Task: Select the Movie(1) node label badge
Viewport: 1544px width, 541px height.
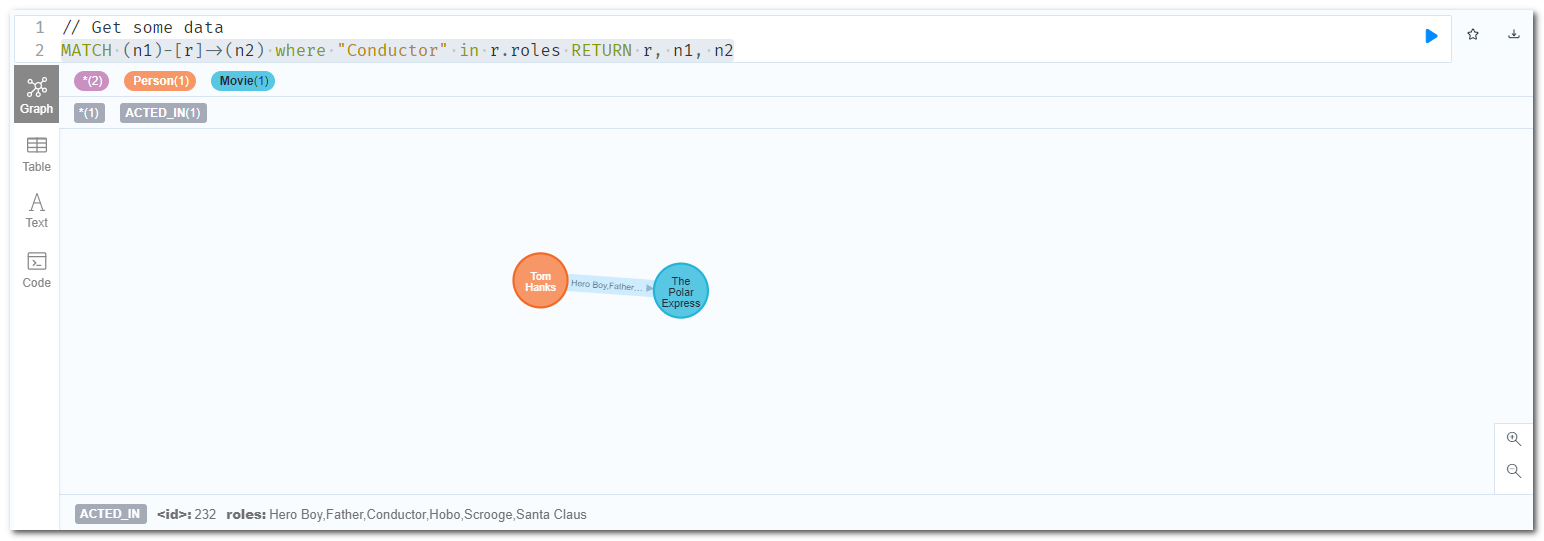Action: click(243, 81)
